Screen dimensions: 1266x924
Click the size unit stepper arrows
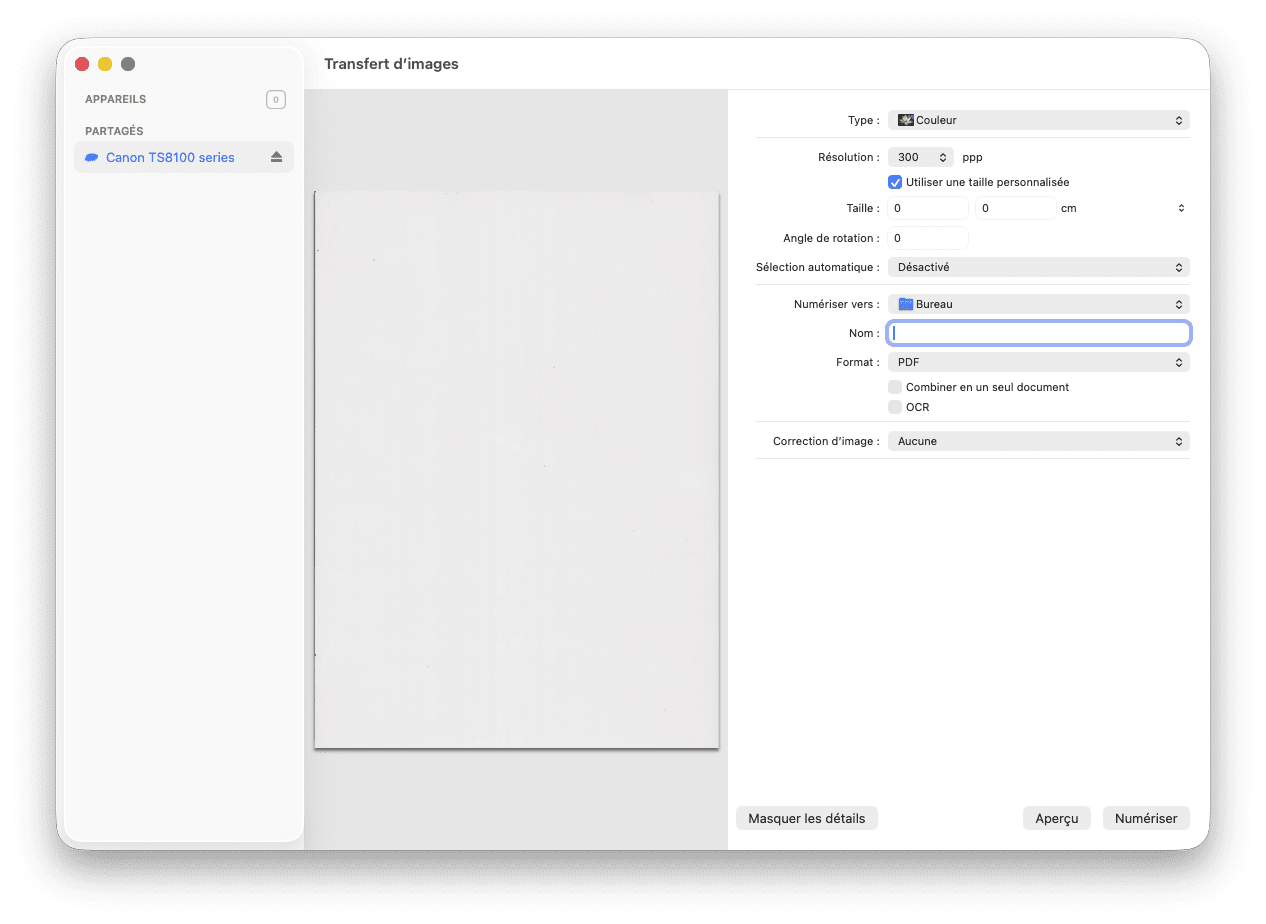(x=1181, y=208)
